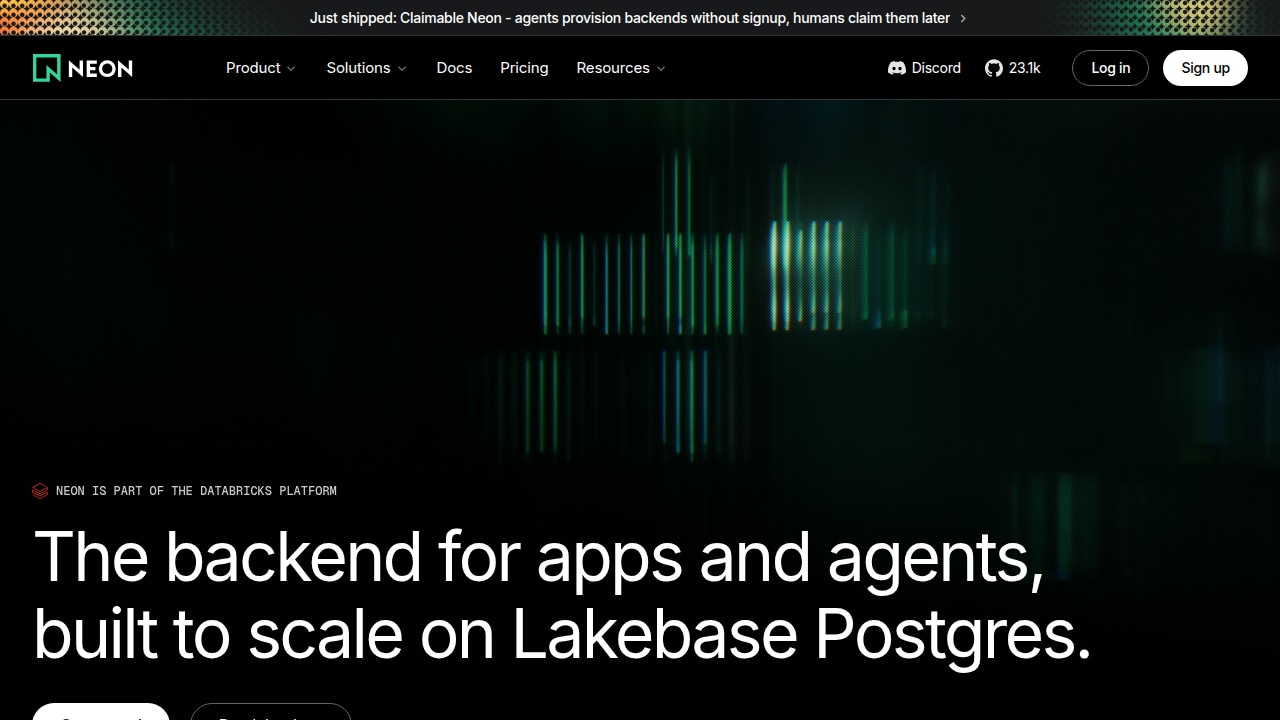Go to the Pricing page

click(x=524, y=68)
